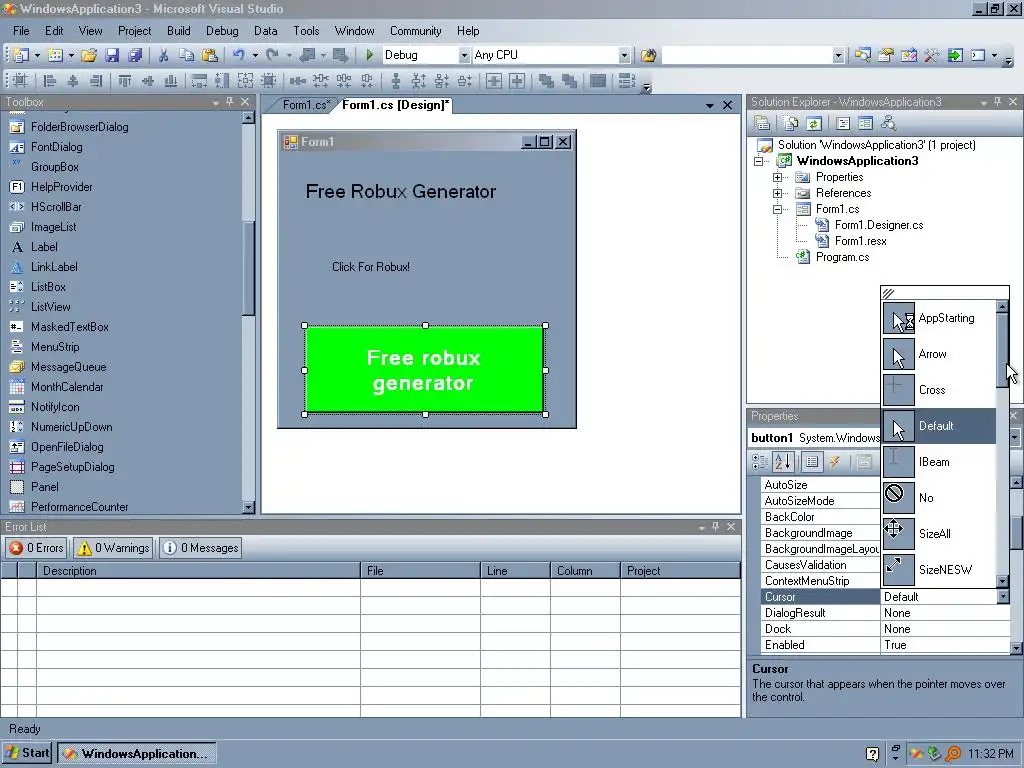Click the Save All icon
1024x768 pixels.
tap(135, 56)
